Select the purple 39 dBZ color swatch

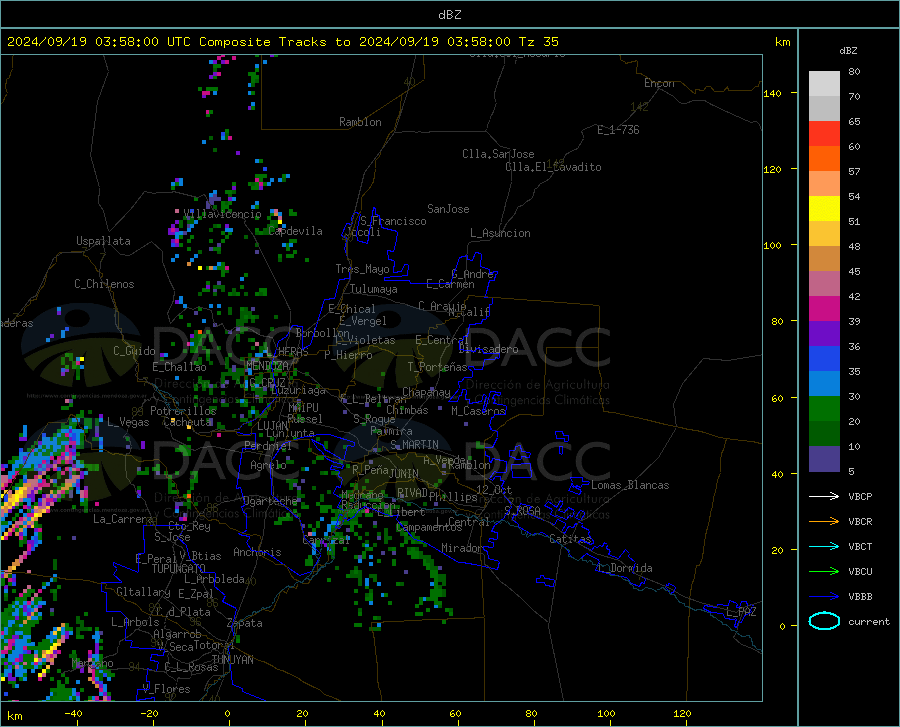824,334
